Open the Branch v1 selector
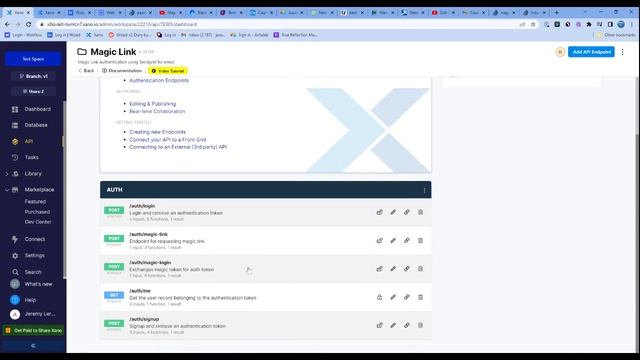 click(x=33, y=76)
